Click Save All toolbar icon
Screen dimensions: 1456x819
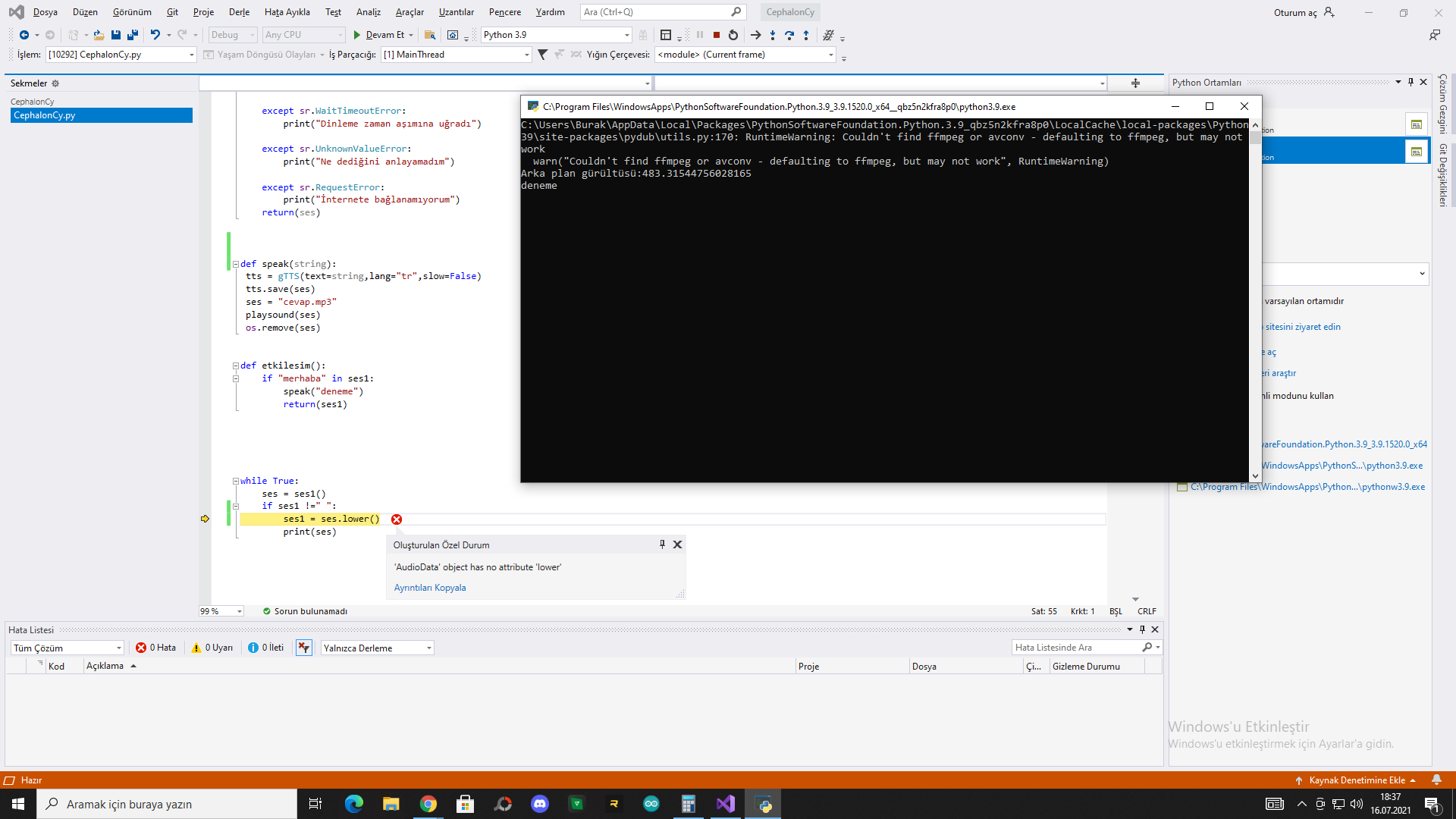coord(133,35)
